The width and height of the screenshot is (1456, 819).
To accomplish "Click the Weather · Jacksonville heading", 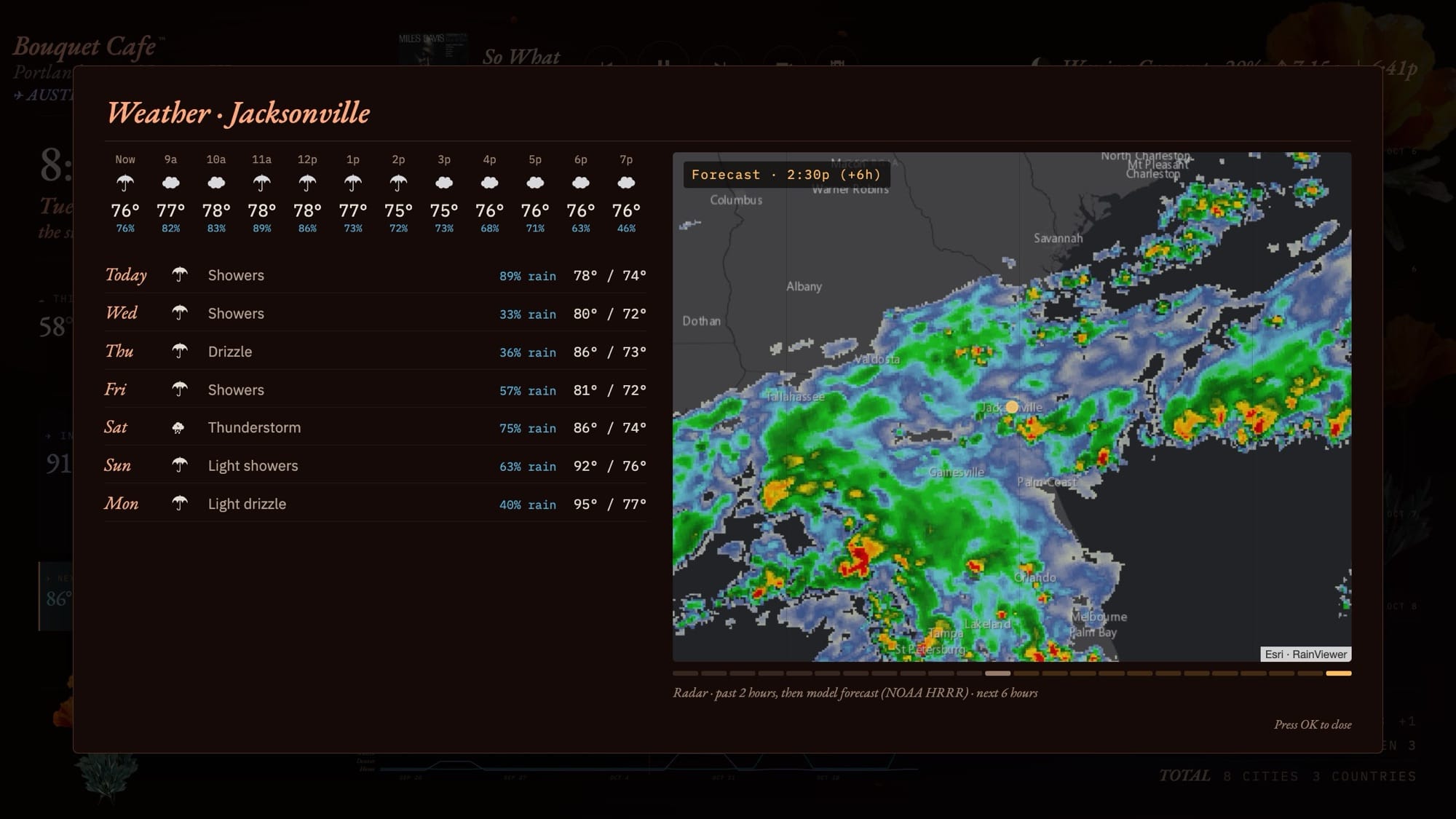I will (x=239, y=113).
